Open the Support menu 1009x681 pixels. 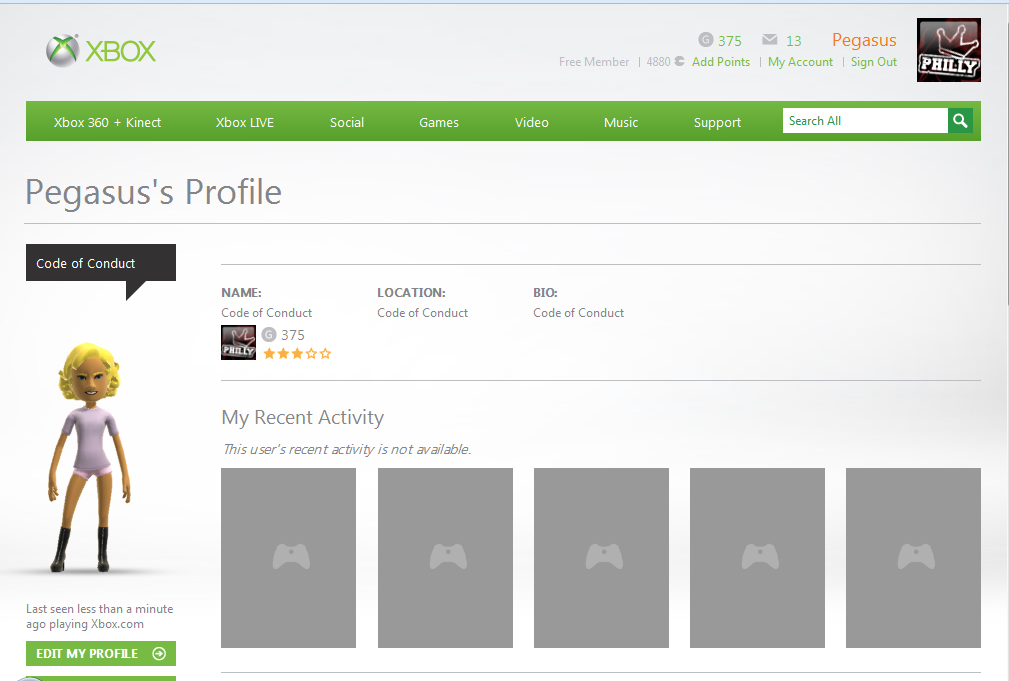point(717,122)
